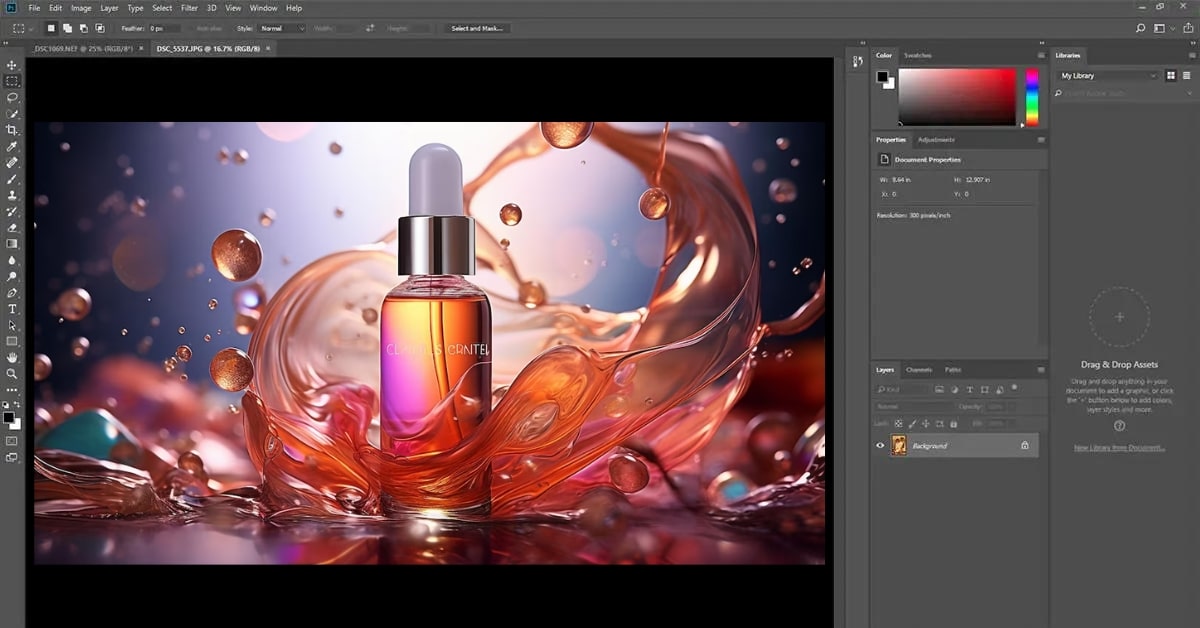Select the Lasso tool

[12, 97]
